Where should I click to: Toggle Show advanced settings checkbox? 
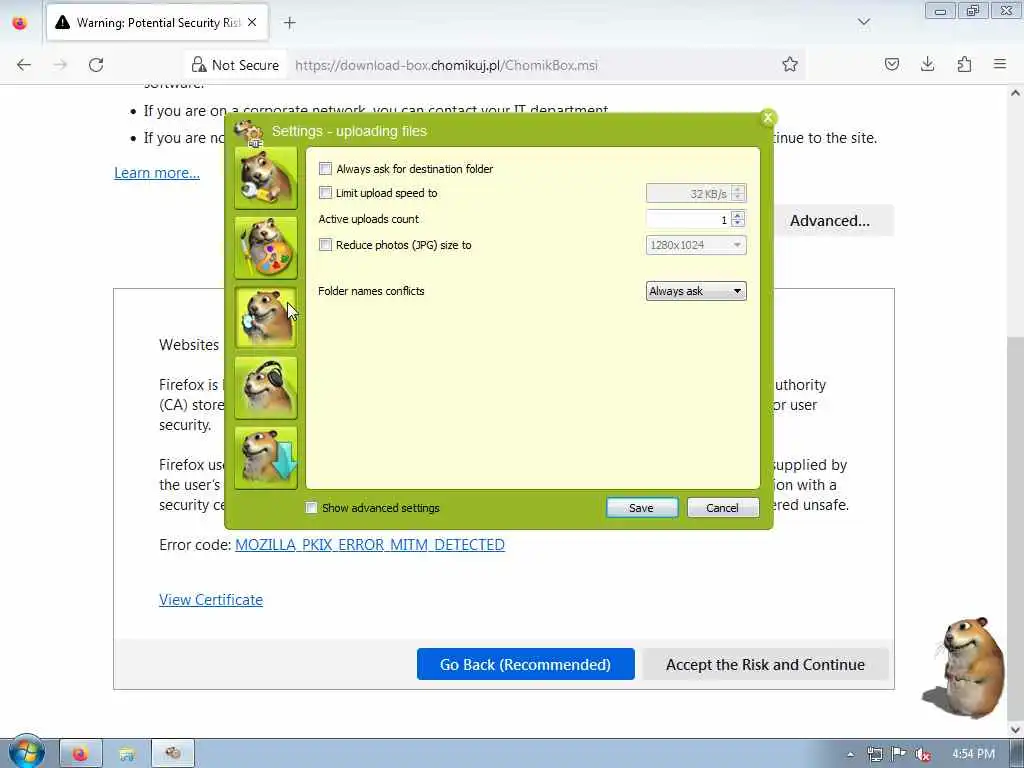tap(312, 507)
